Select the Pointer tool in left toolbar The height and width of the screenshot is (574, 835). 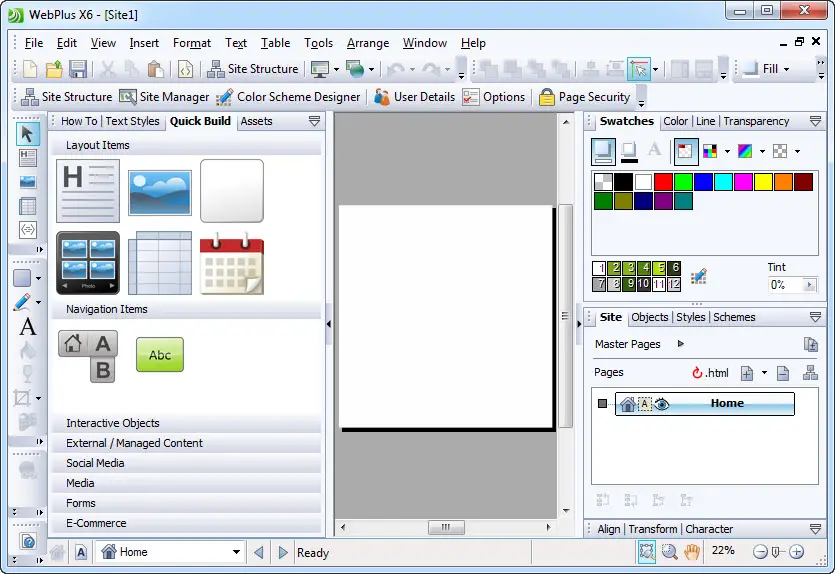tap(27, 134)
